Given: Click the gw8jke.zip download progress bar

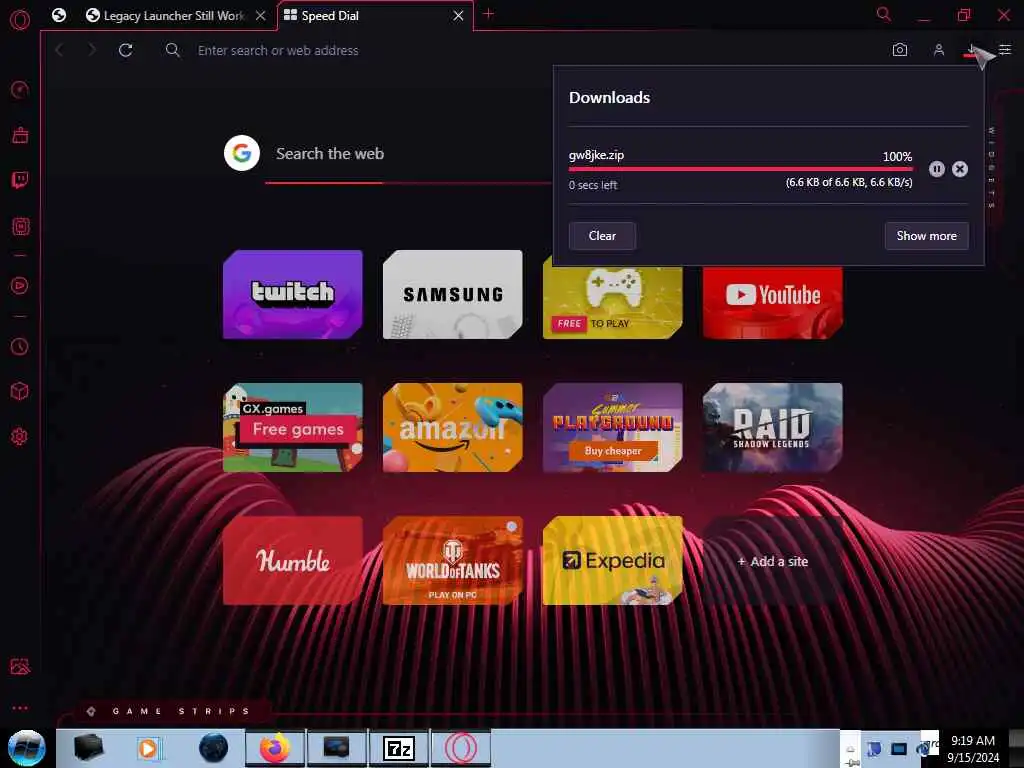Looking at the screenshot, I should [741, 168].
